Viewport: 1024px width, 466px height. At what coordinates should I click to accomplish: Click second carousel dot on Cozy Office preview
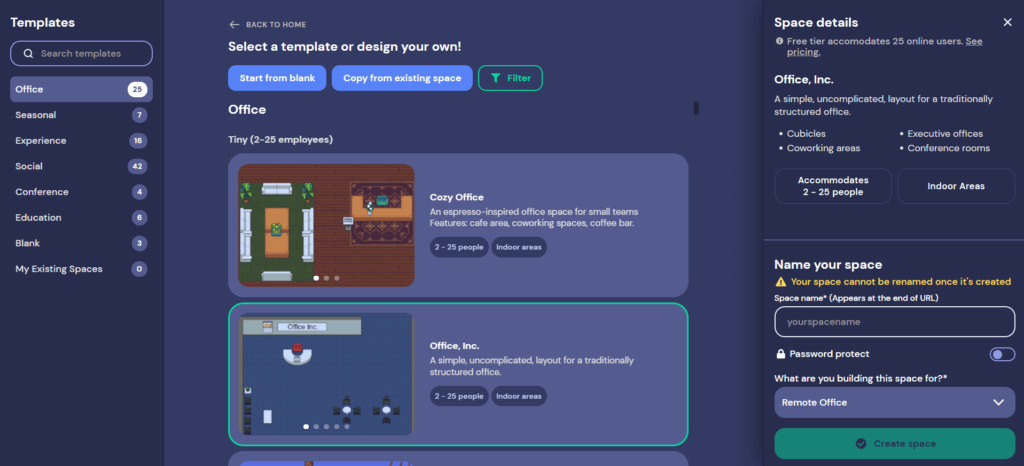(327, 278)
